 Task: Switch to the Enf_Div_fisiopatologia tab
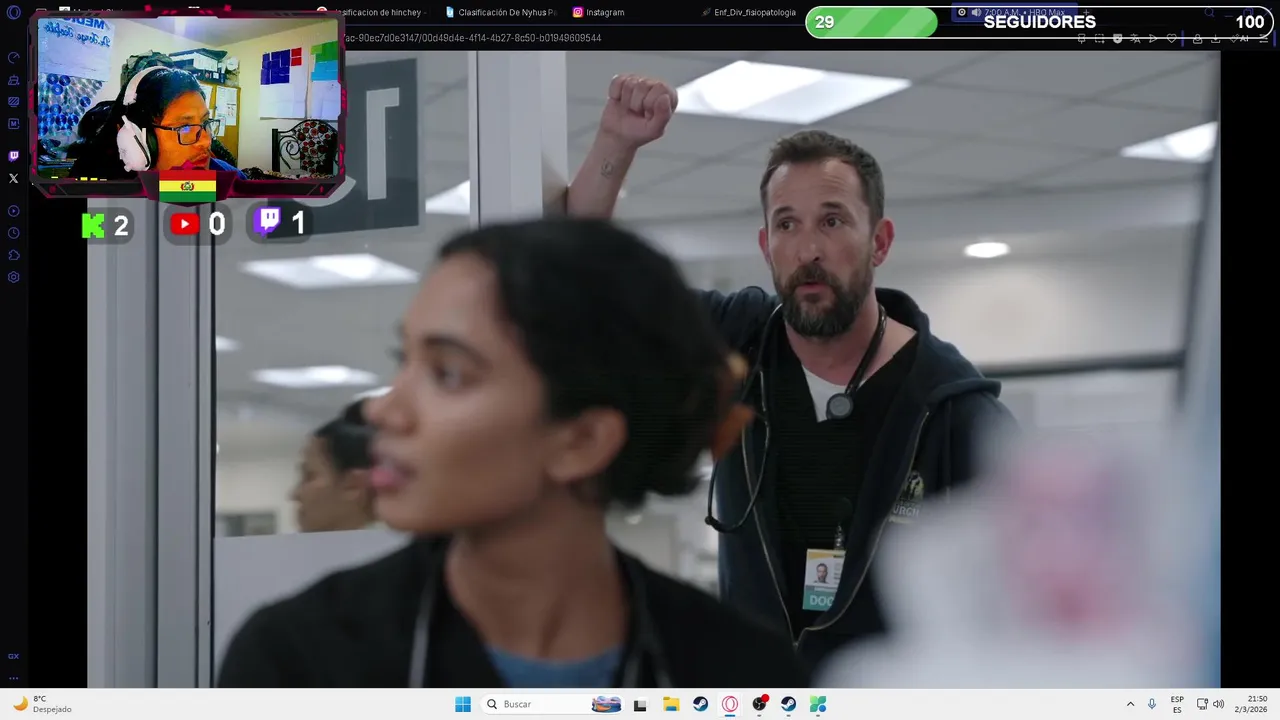click(x=750, y=12)
